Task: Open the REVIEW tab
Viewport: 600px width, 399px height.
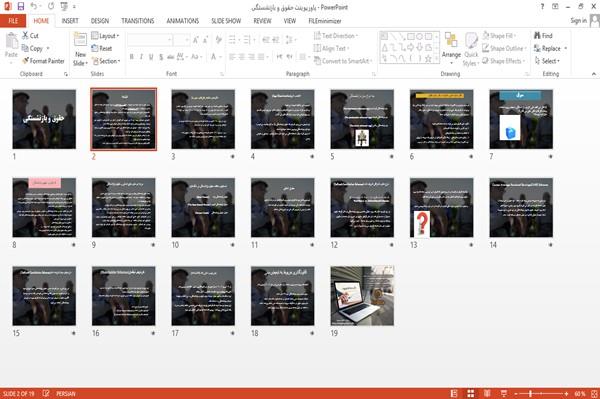Action: point(262,21)
